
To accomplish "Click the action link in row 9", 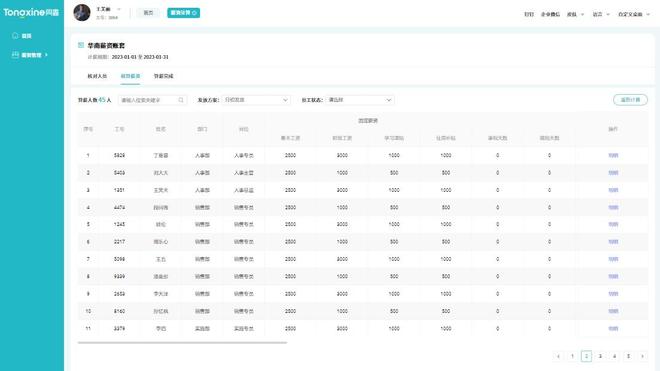I will (x=613, y=294).
